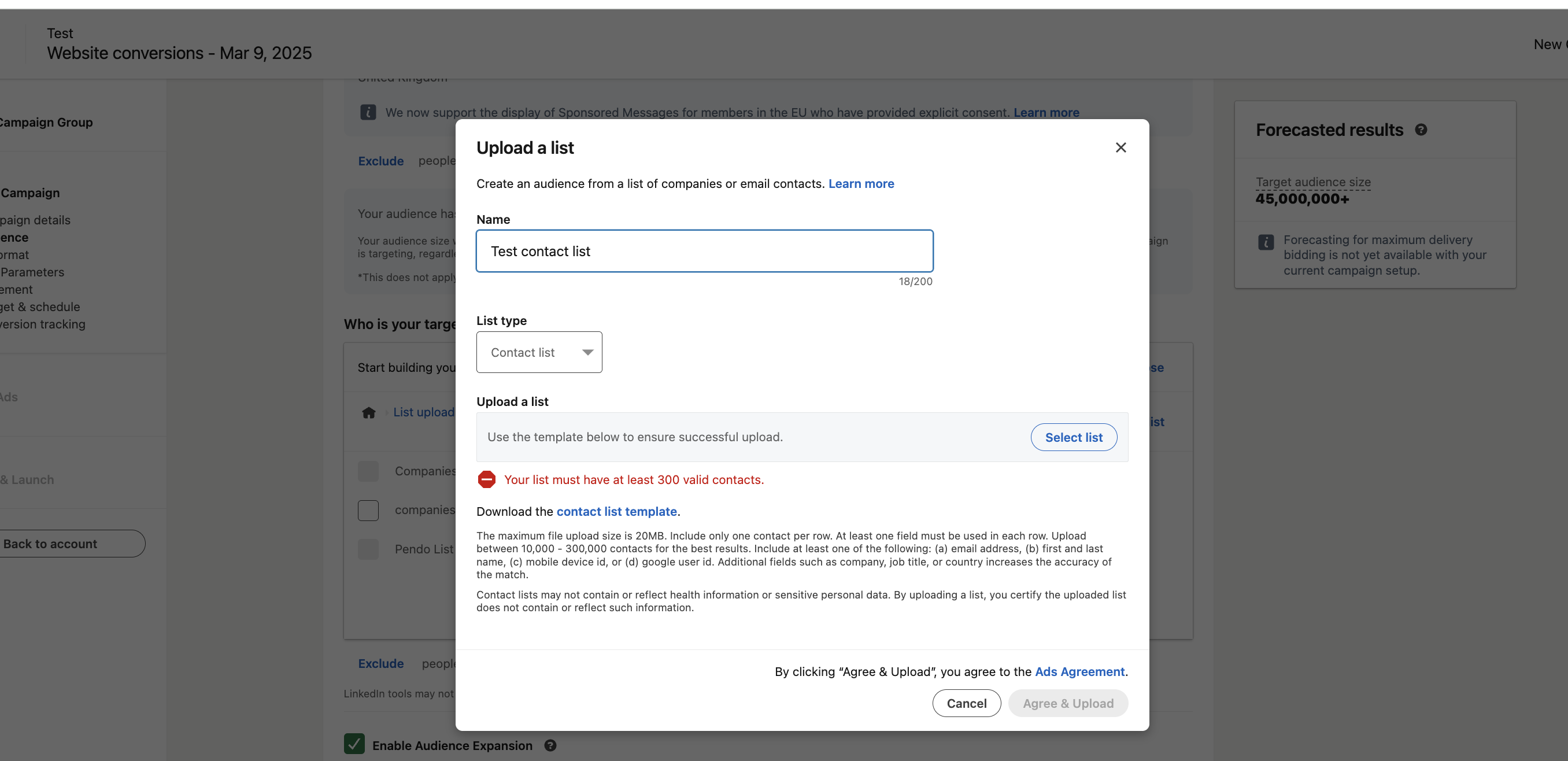Viewport: 1568px width, 761px height.
Task: Click the Forecasted results help icon
Action: [x=1421, y=130]
